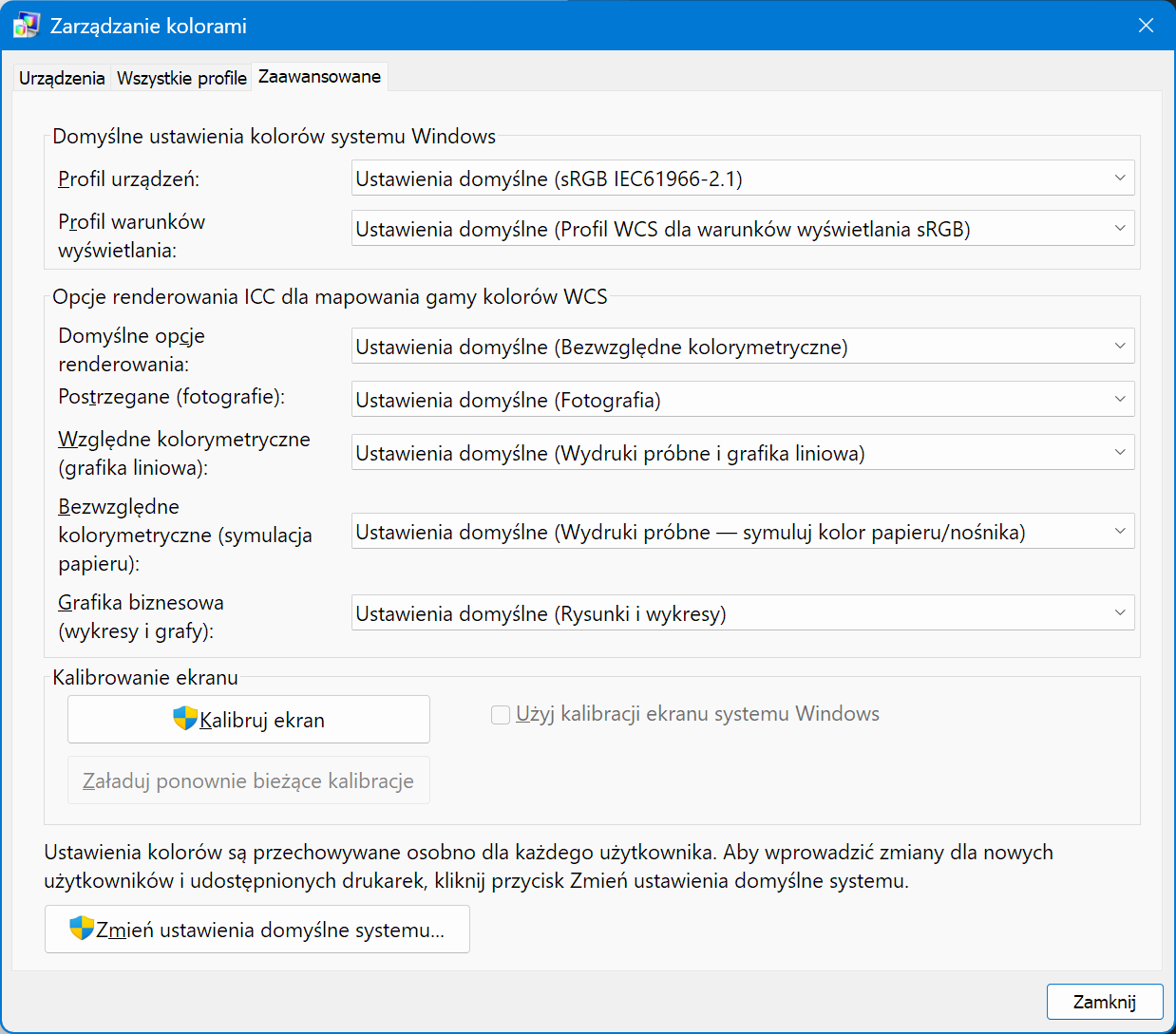Click the Grafika biznesowa (wykresy i grafy) label
Screen dimensions: 1176x1034
point(142,616)
